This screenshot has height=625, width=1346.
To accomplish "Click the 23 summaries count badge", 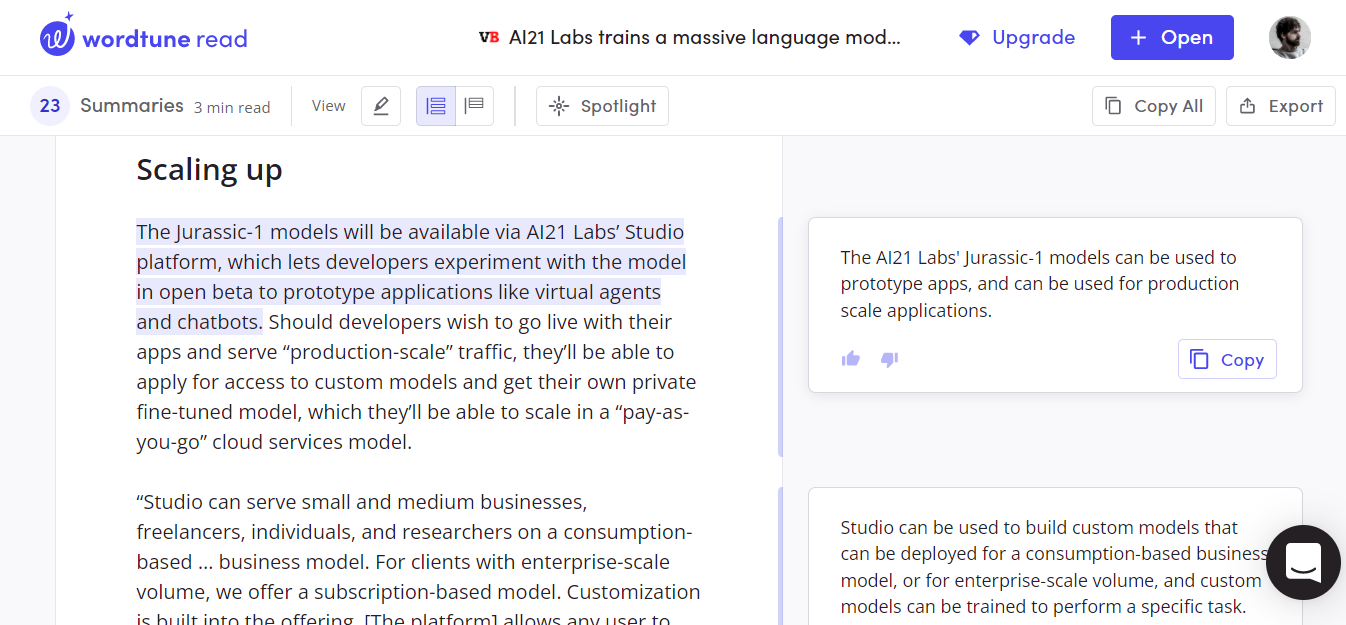I will (x=50, y=106).
